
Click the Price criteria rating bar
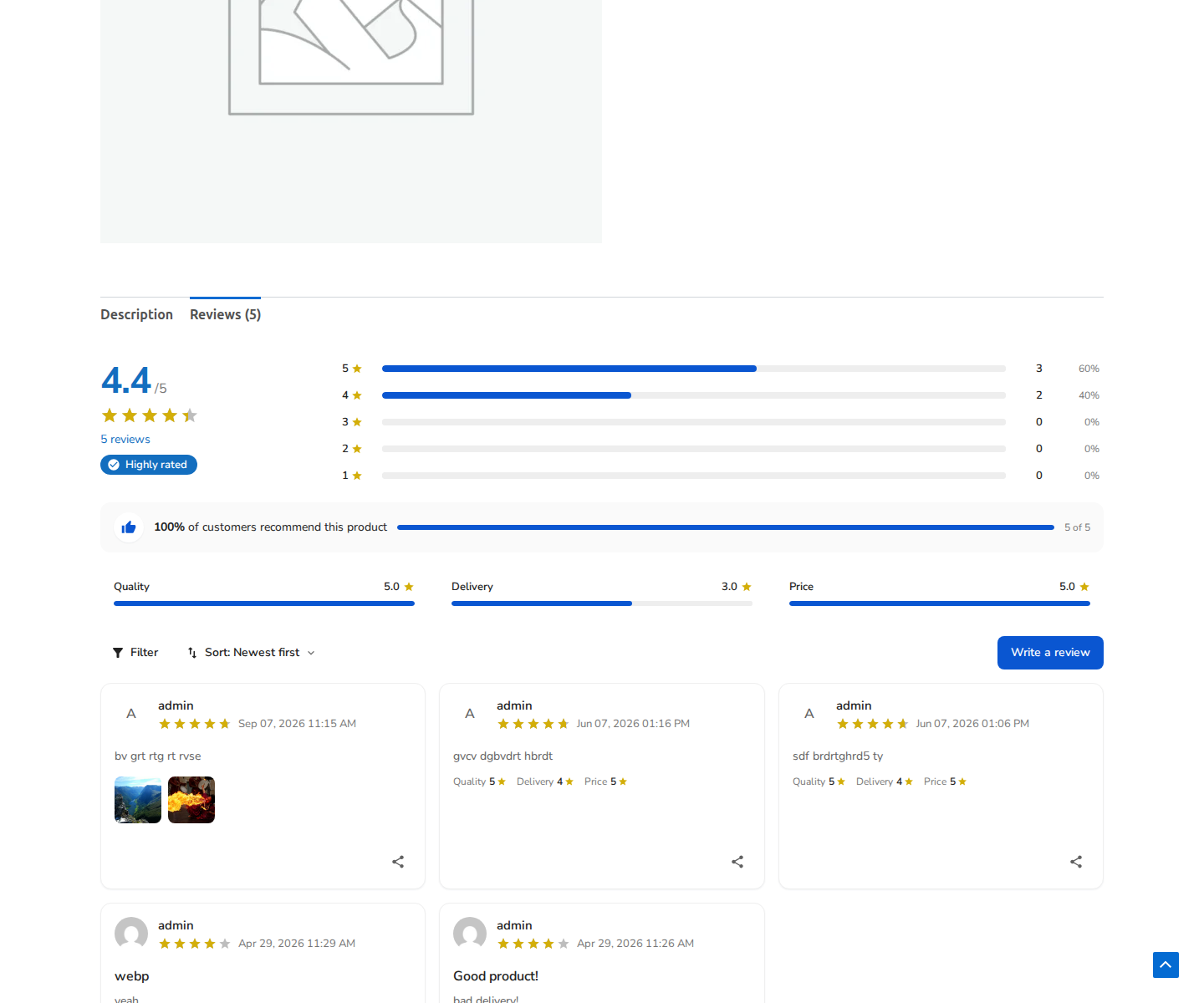click(x=940, y=603)
